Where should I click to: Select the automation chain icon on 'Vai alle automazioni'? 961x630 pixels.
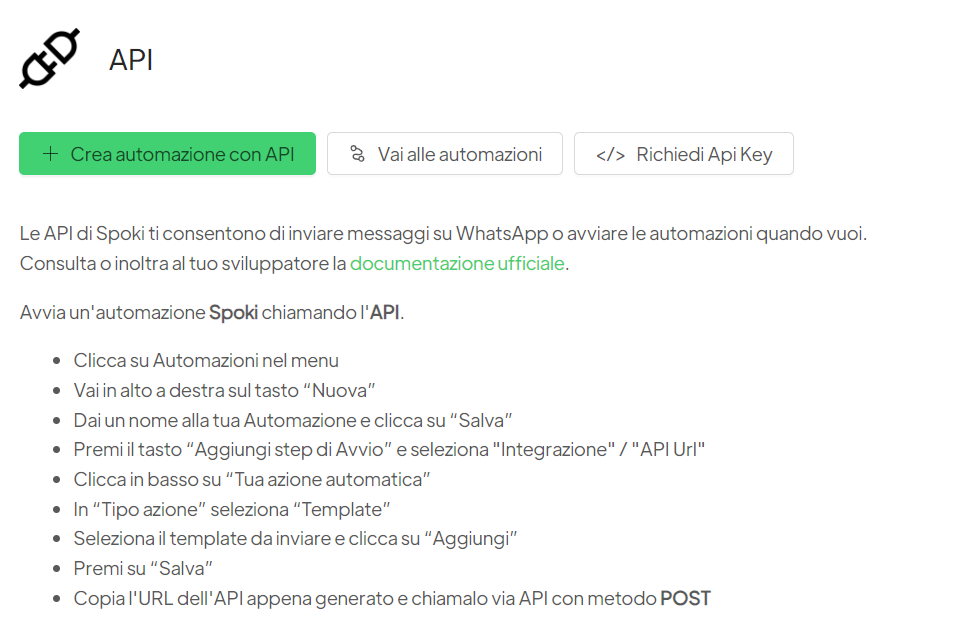359,153
